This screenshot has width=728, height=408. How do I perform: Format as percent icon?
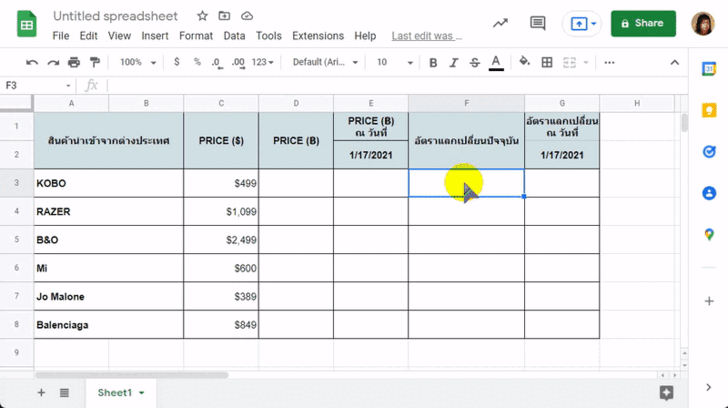click(197, 62)
